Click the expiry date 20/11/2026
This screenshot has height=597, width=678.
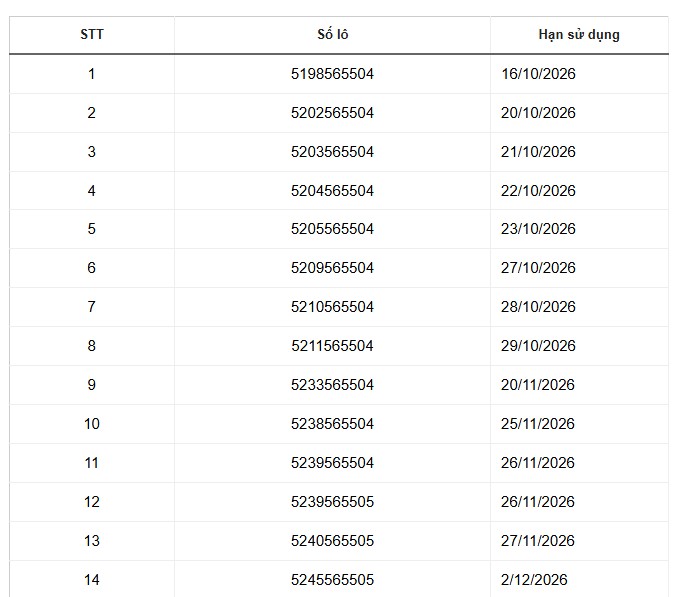point(538,385)
